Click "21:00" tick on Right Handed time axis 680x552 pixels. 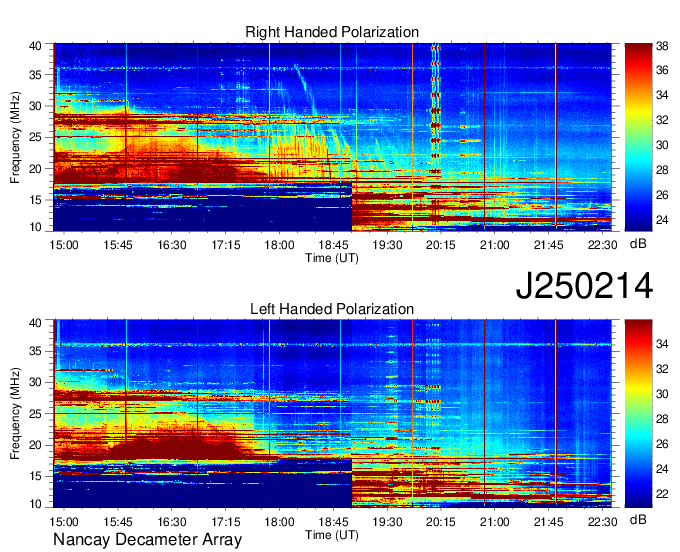pyautogui.click(x=494, y=245)
